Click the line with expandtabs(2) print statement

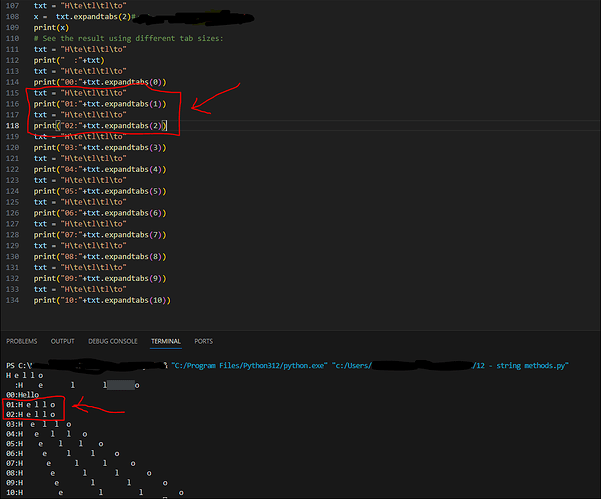click(100, 126)
